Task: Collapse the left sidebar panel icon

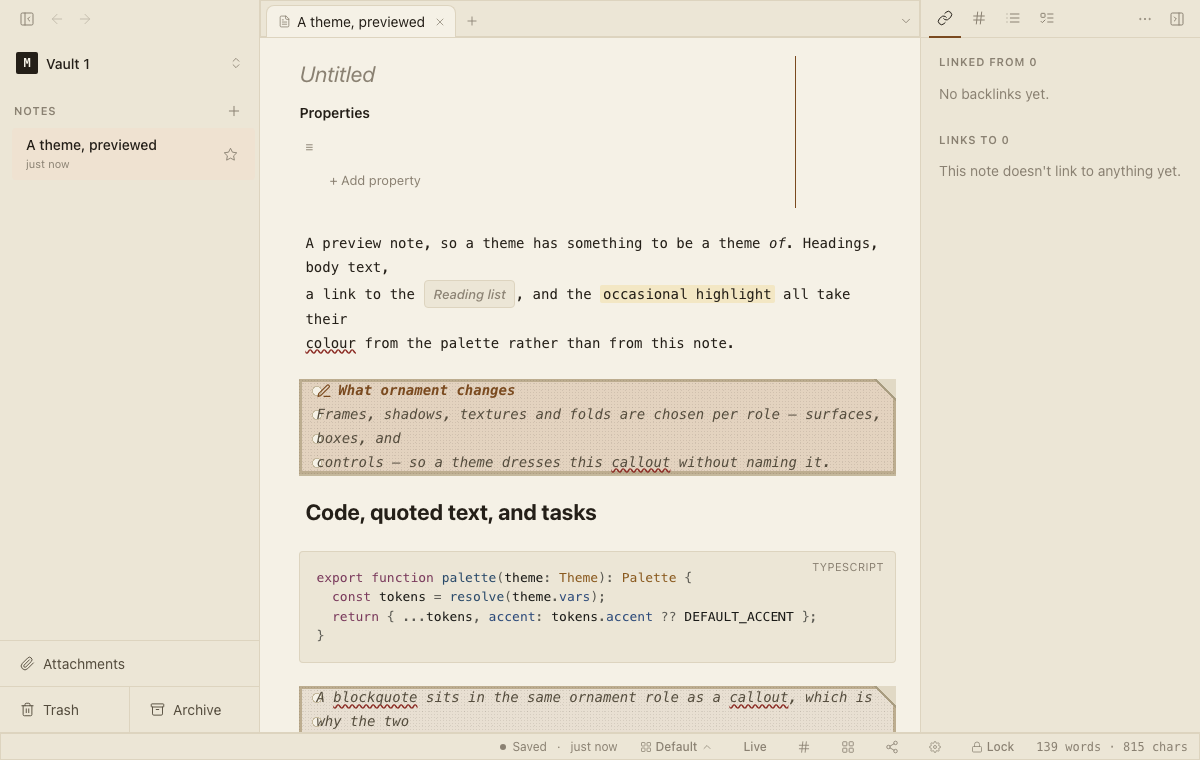Action: (x=27, y=19)
